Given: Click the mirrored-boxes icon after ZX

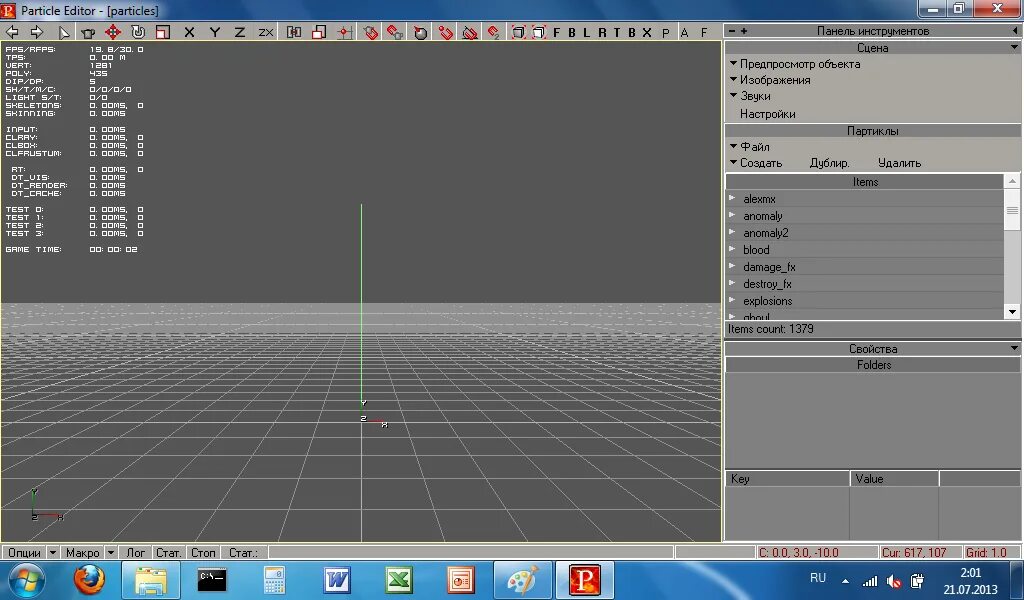Looking at the screenshot, I should pos(294,32).
